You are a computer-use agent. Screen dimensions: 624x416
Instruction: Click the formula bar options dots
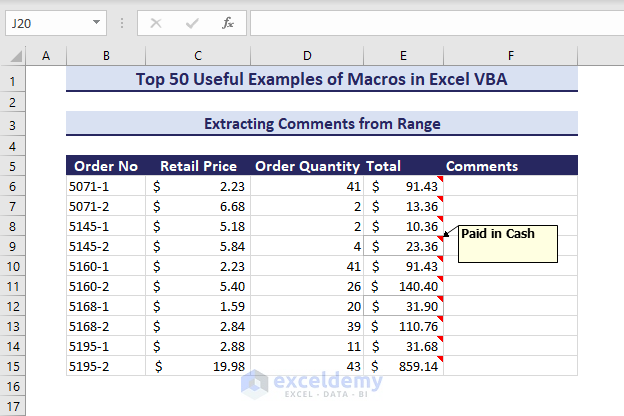click(x=120, y=22)
